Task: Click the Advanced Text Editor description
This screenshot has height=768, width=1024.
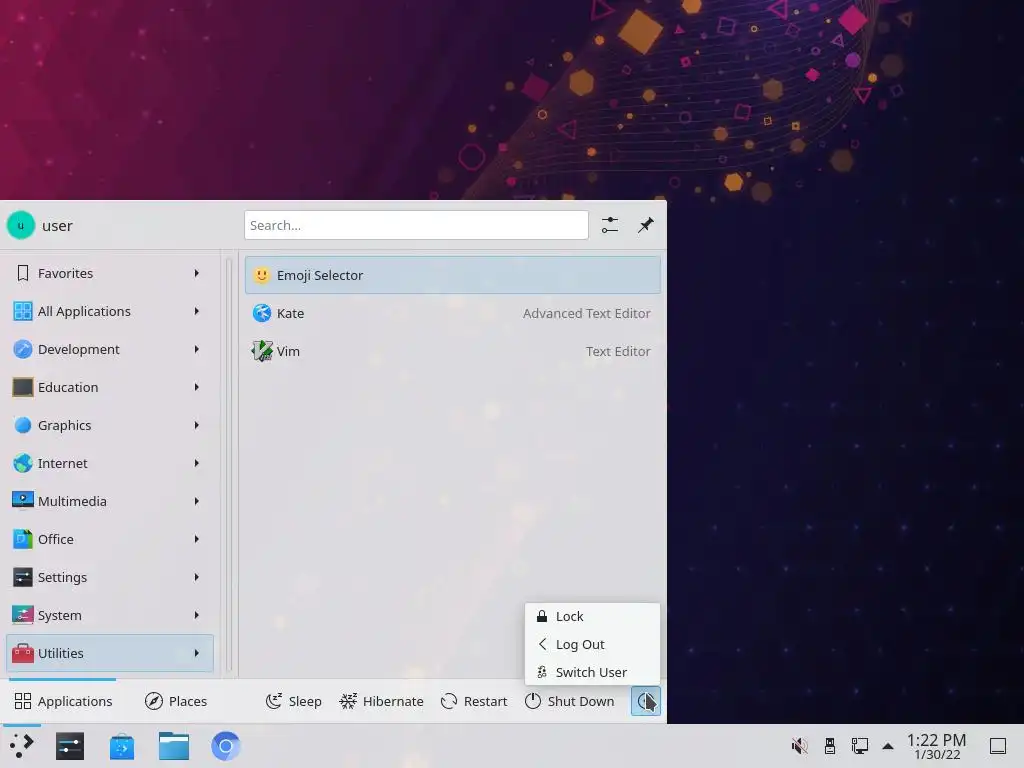Action: point(586,313)
